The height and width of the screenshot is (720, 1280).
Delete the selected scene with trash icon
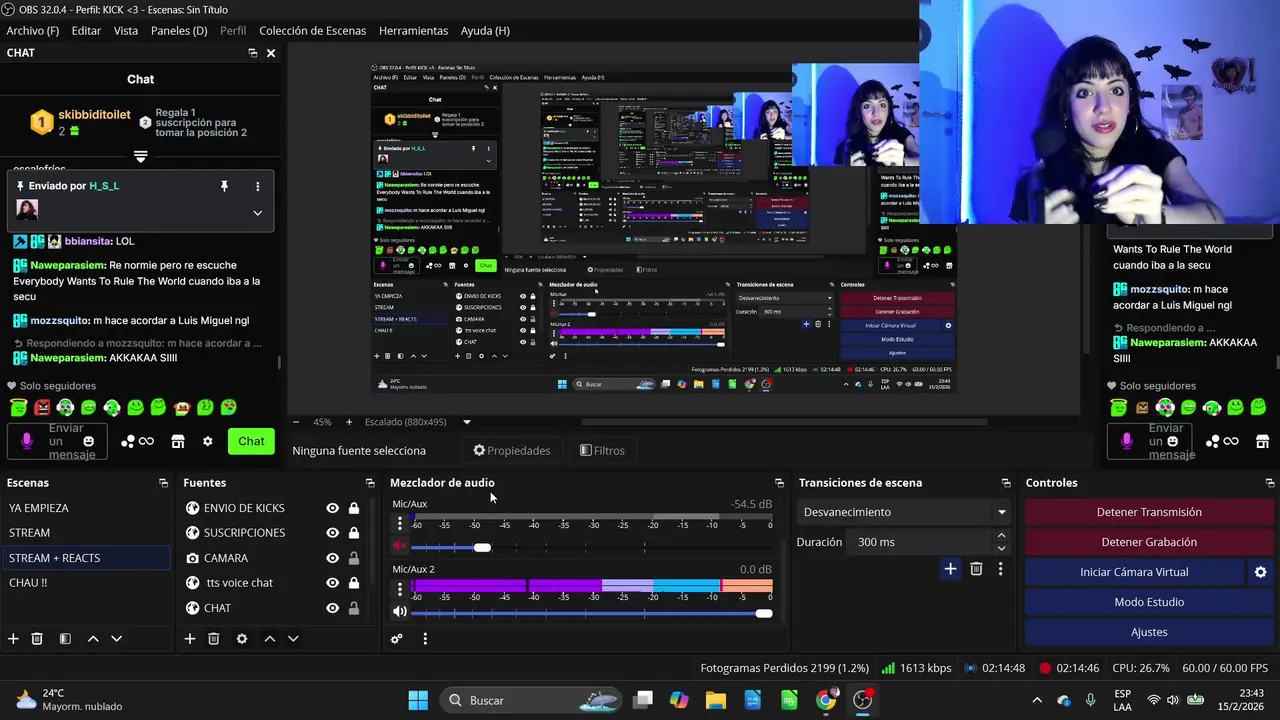tap(37, 639)
